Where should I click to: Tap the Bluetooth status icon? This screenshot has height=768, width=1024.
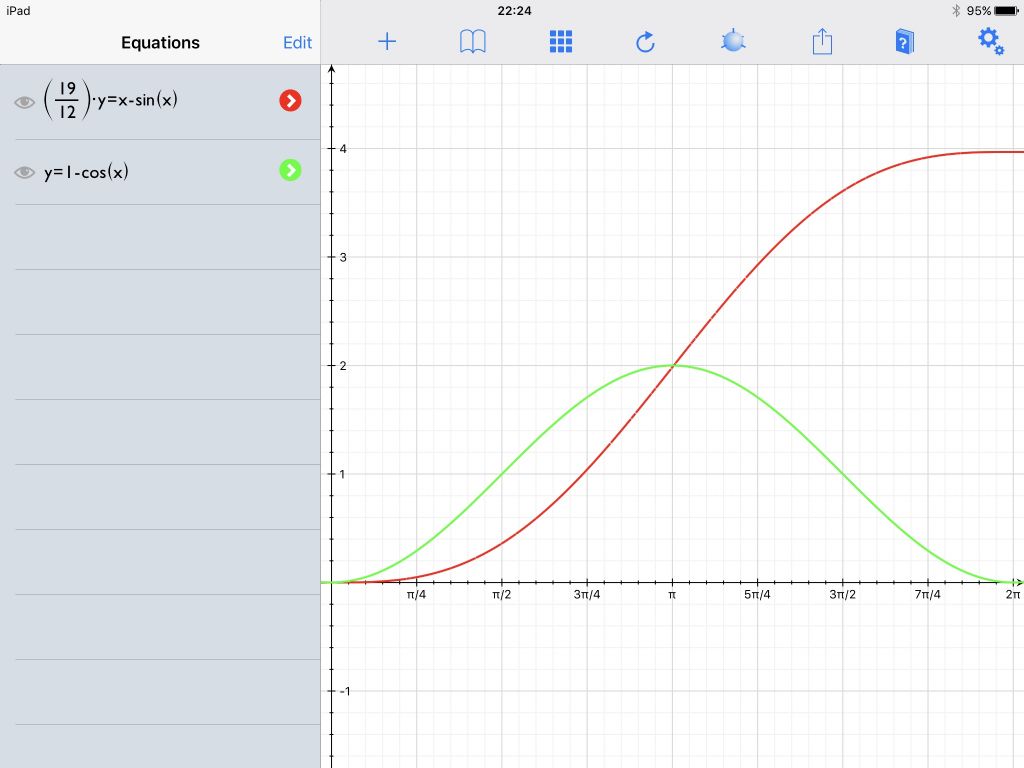pyautogui.click(x=956, y=11)
